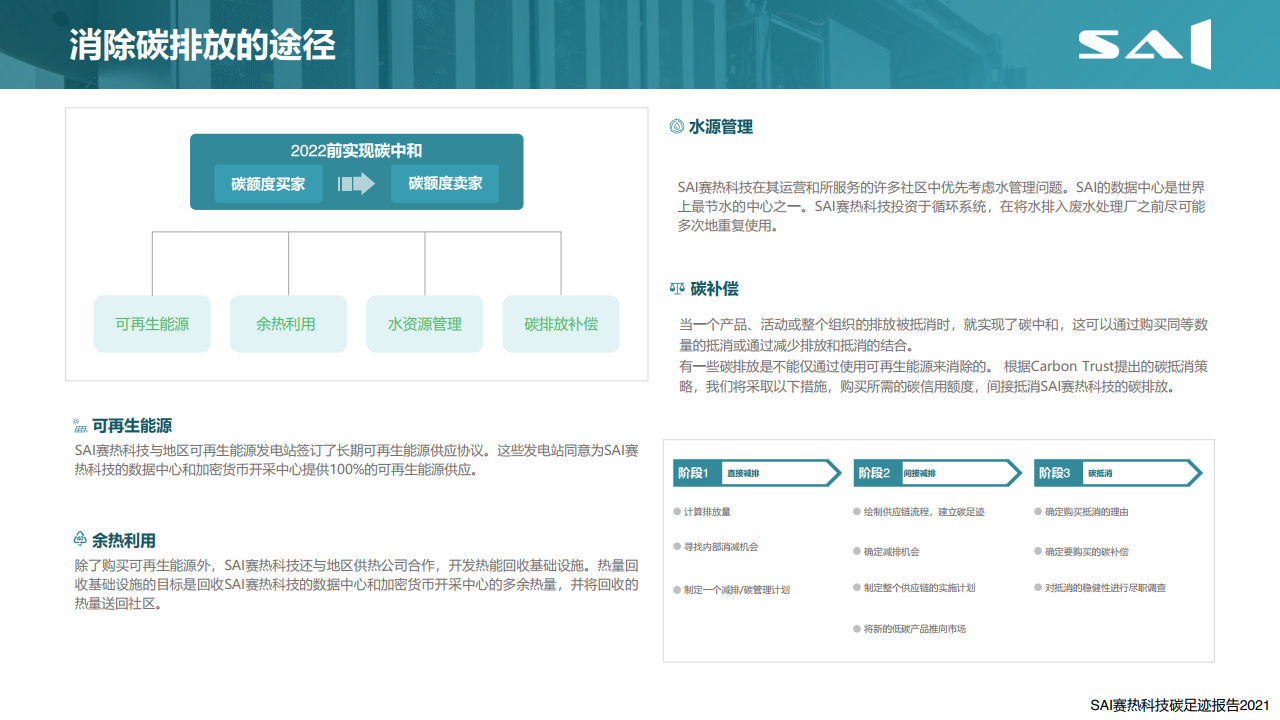Click the SAI logo in header

(x=1145, y=45)
